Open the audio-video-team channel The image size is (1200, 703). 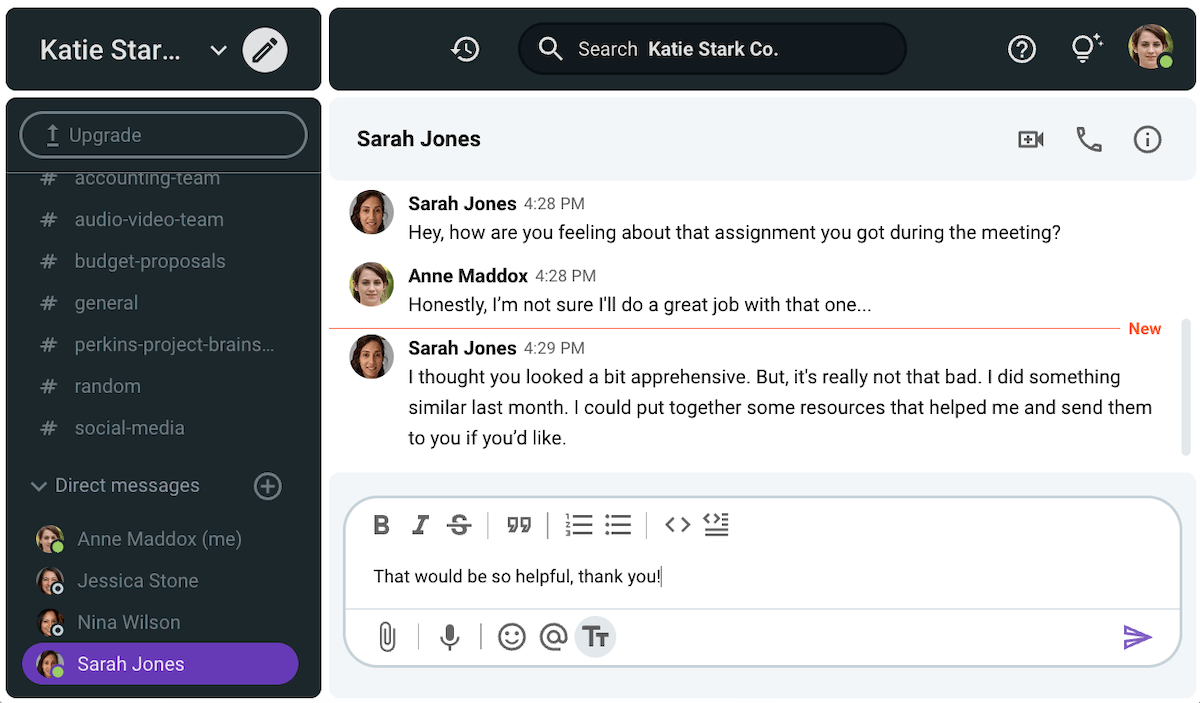[x=149, y=219]
